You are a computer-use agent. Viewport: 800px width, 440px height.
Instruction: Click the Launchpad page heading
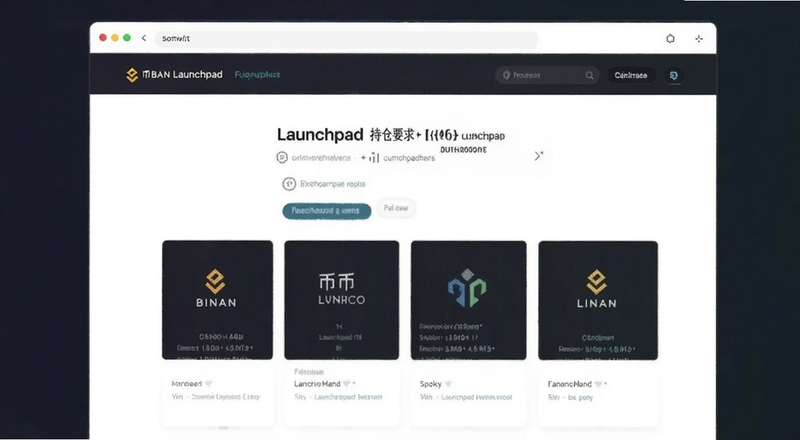point(320,135)
